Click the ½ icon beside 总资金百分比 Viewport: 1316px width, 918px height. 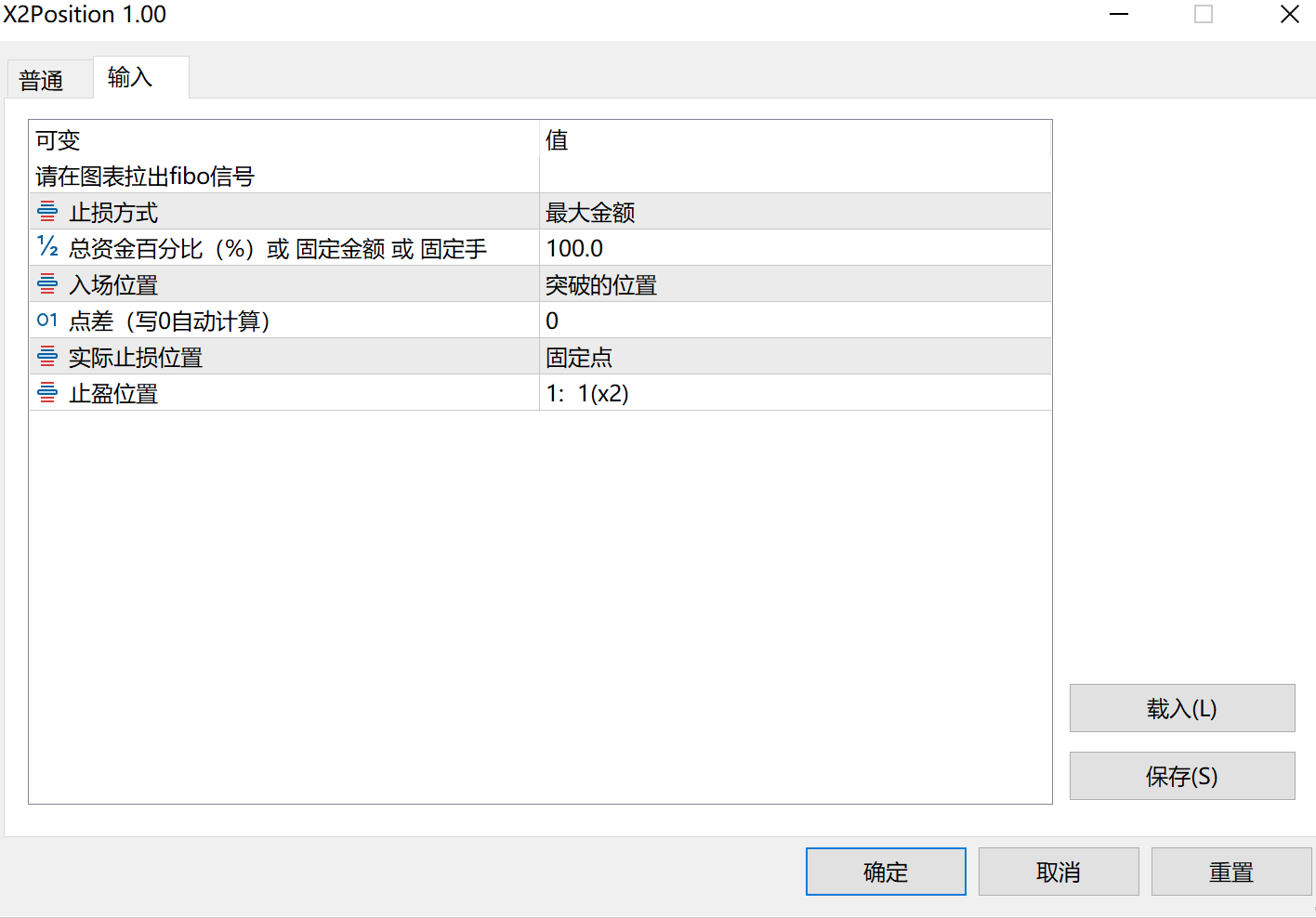(47, 247)
